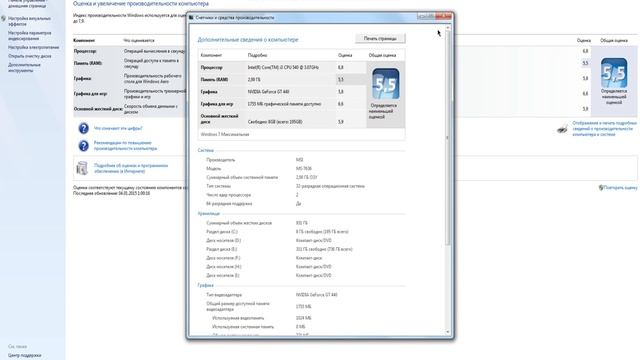Click the 'Хранилище' section heading
The height and width of the screenshot is (360, 640).
tap(209, 213)
